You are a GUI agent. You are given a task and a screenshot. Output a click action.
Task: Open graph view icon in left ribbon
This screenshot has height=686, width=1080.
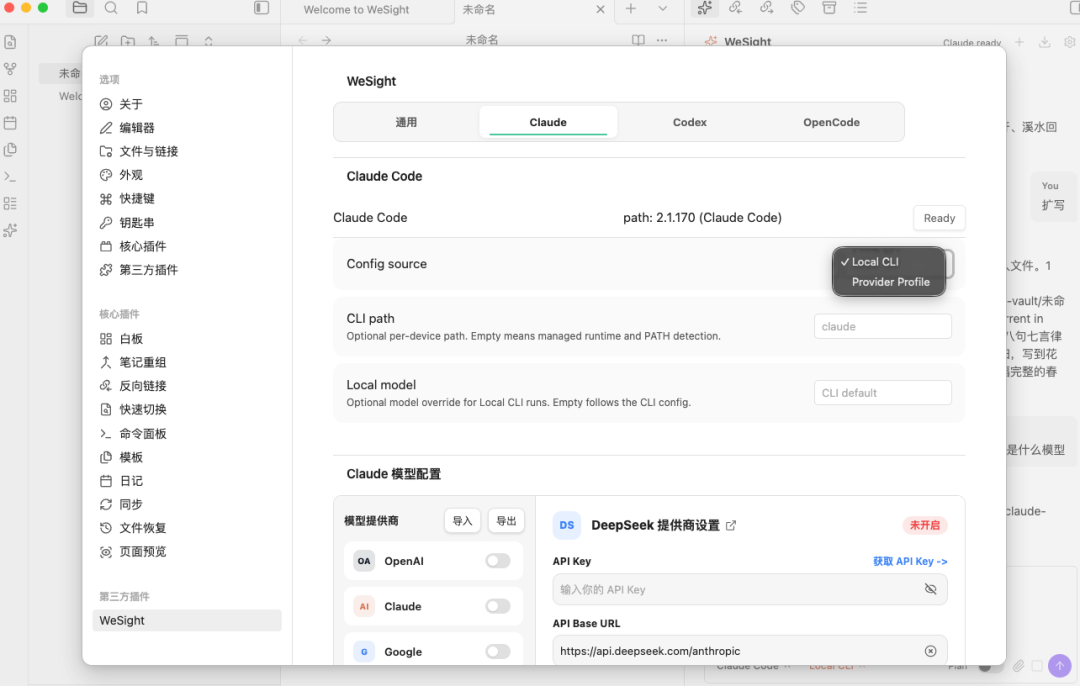pyautogui.click(x=10, y=69)
